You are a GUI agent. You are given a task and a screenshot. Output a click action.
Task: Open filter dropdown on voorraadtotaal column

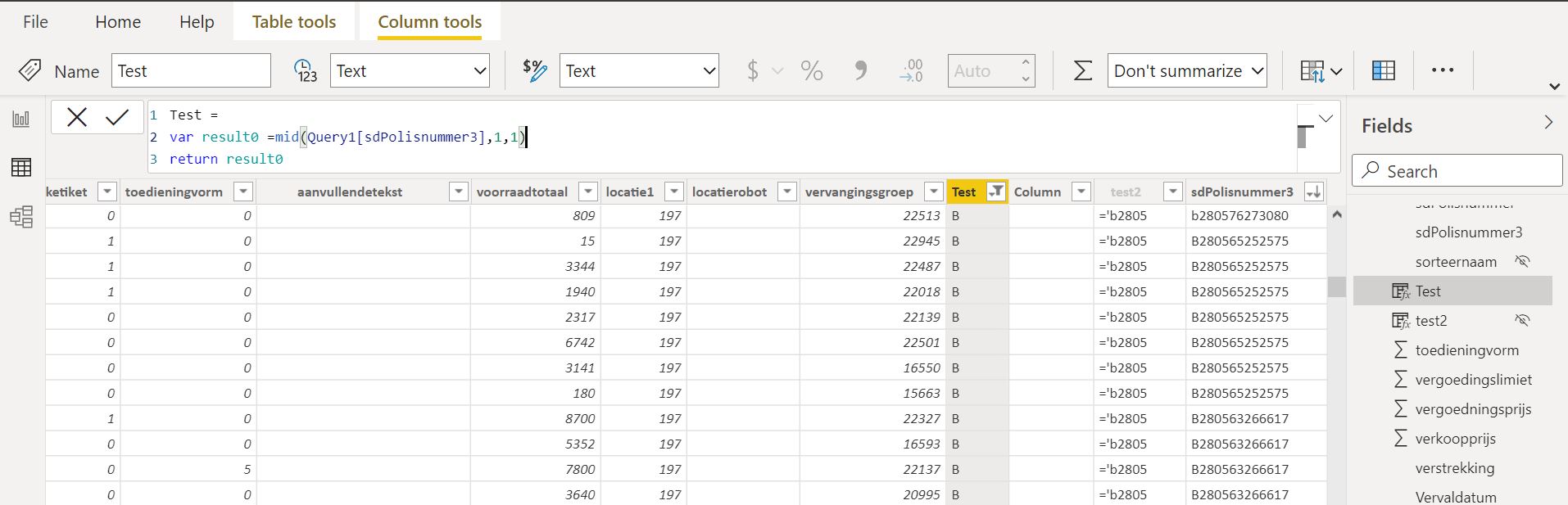[x=588, y=192]
